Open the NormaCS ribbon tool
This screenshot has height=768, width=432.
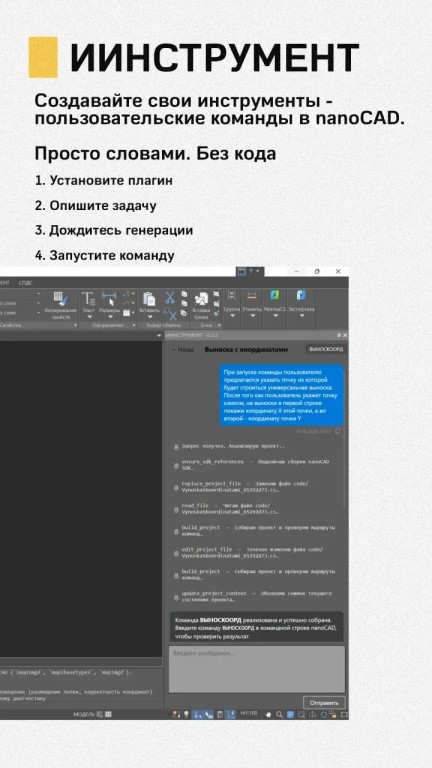[x=274, y=305]
